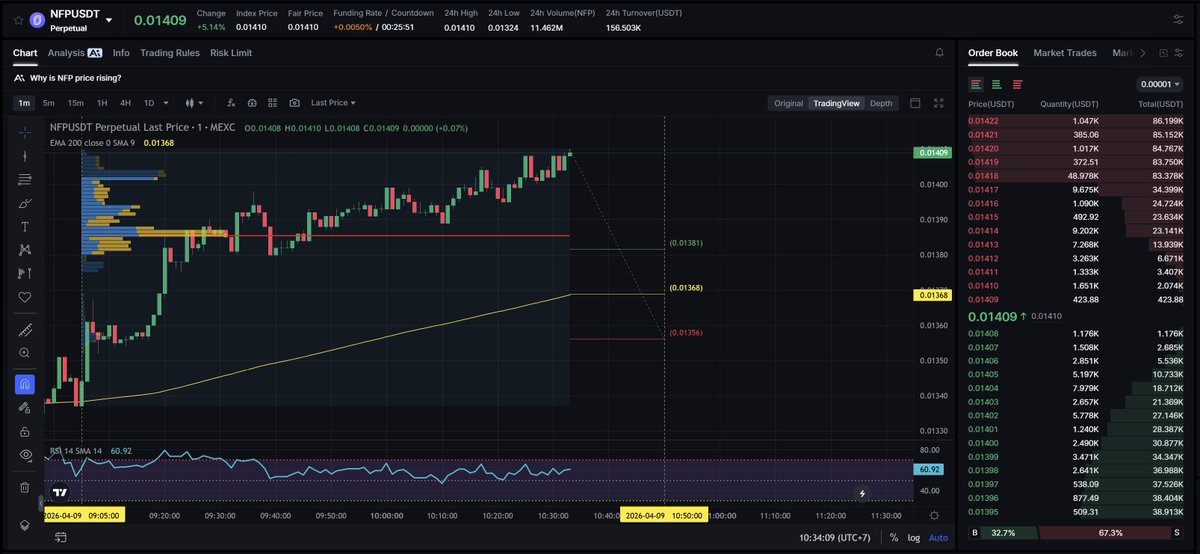Toggle drawings visibility with eye icon
The width and height of the screenshot is (1200, 554).
(25, 455)
